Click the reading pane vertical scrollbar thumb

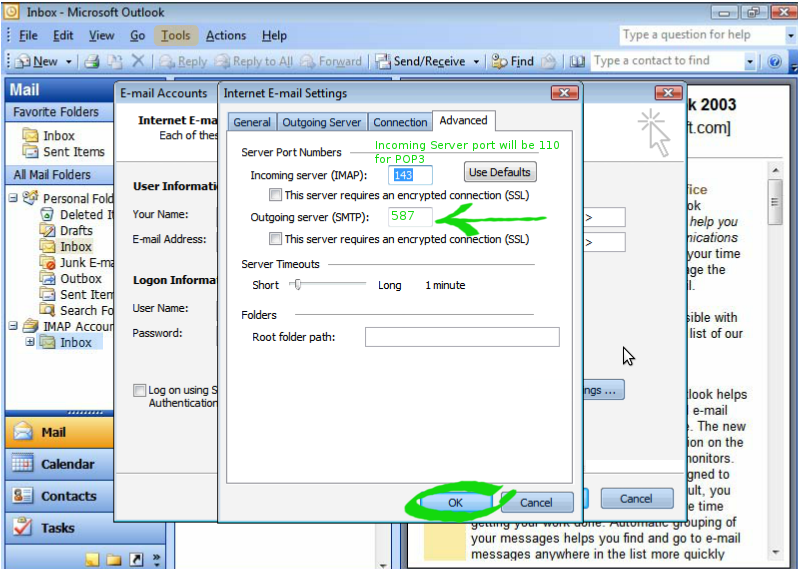775,202
